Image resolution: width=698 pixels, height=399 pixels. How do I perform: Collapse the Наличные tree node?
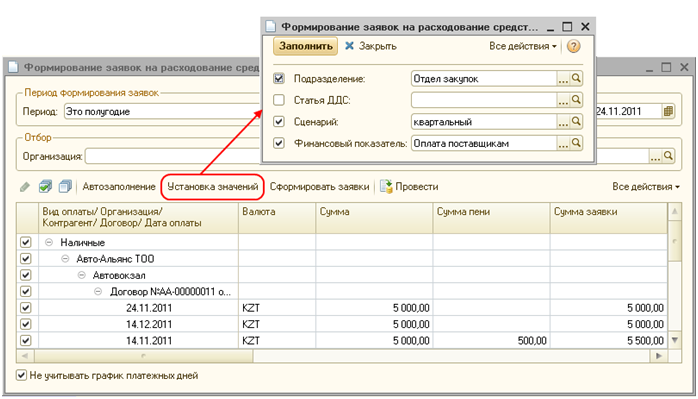click(49, 242)
